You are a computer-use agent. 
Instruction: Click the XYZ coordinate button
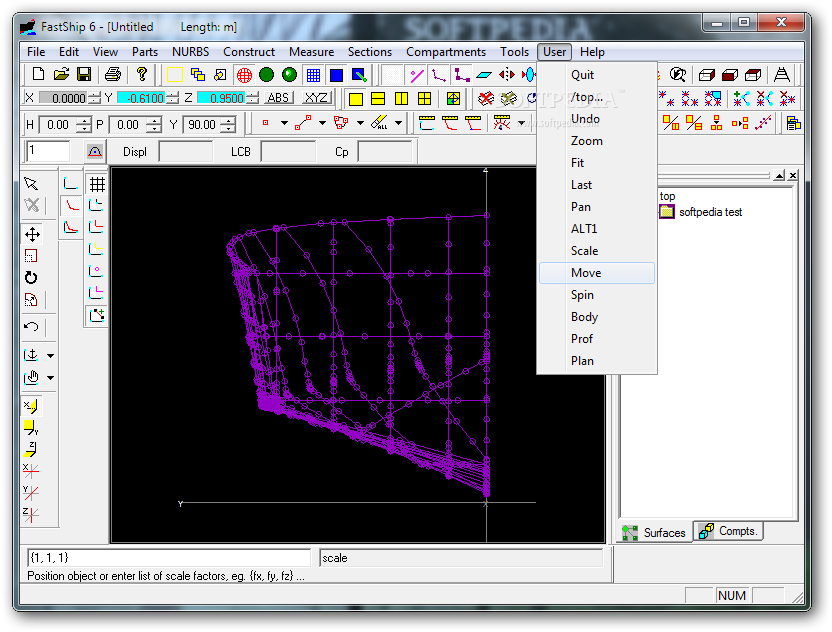pos(317,98)
